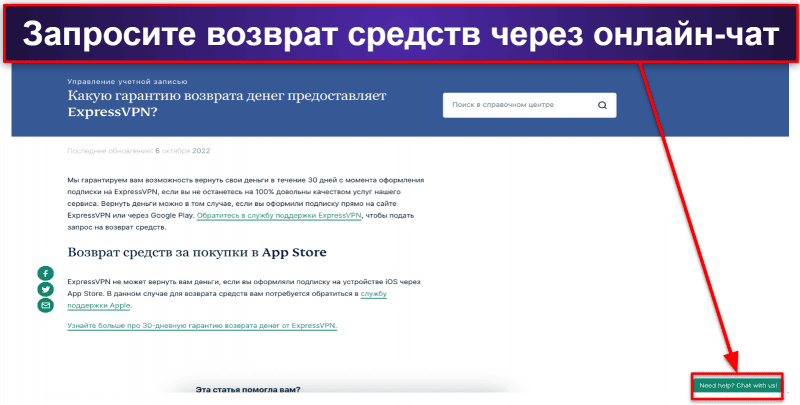Click the search magnifier icon
Screen dimensions: 800x405
[x=602, y=106]
